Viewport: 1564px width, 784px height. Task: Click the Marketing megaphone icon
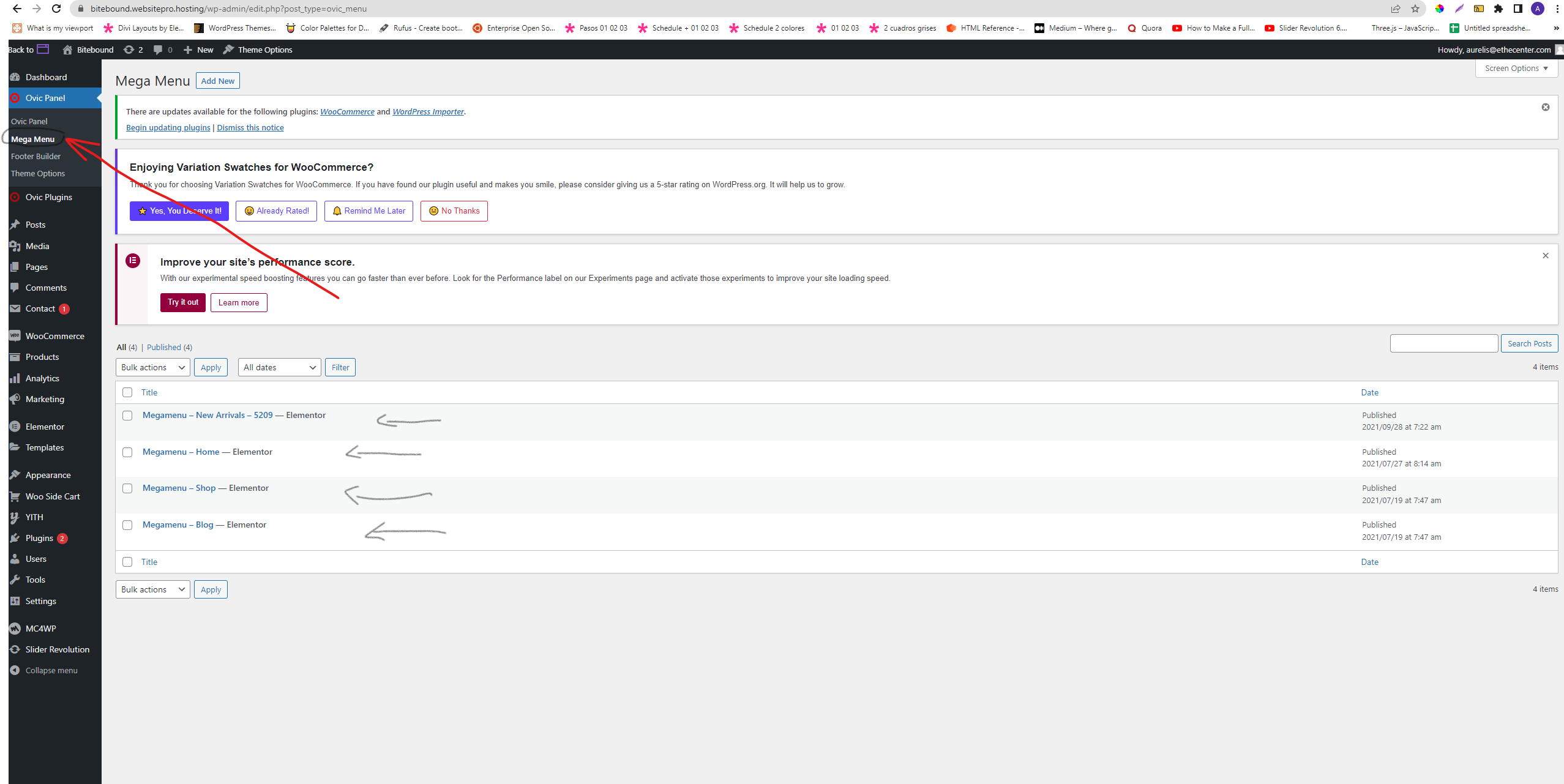[15, 399]
